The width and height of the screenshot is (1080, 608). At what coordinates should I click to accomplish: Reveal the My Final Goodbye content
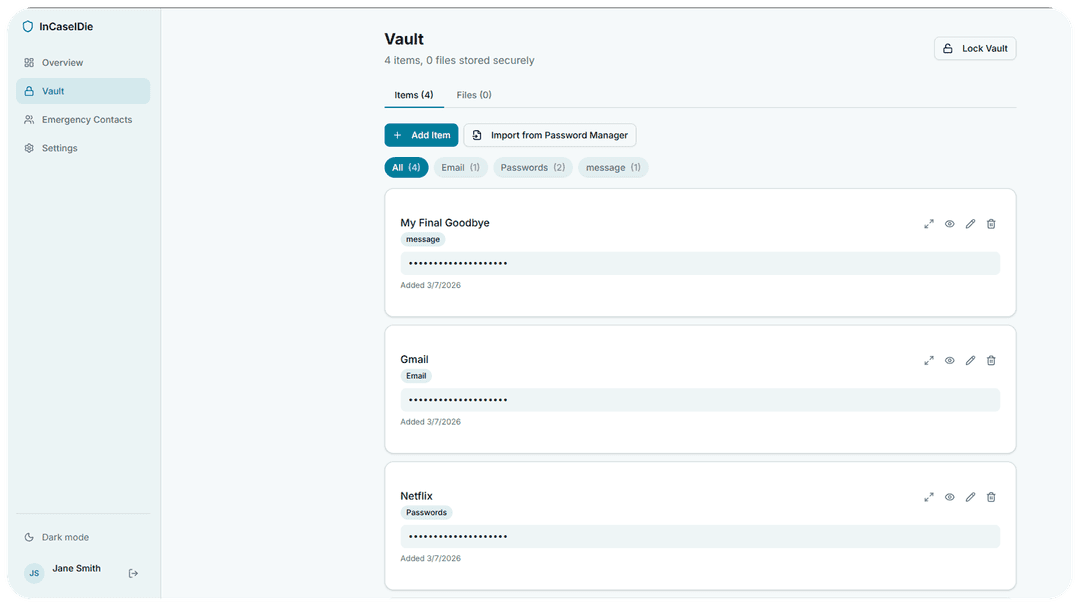point(949,224)
